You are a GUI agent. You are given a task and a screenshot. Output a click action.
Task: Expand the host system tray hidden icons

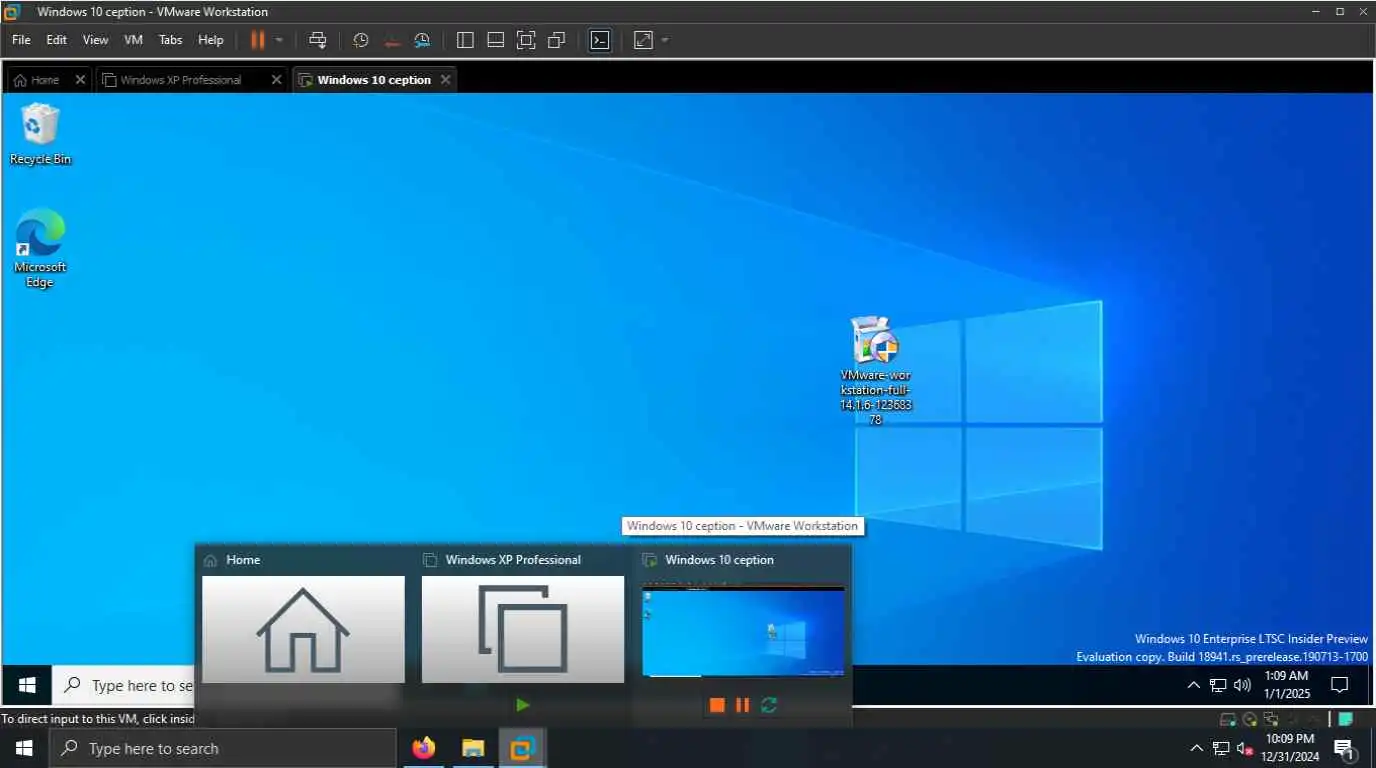[1197, 748]
